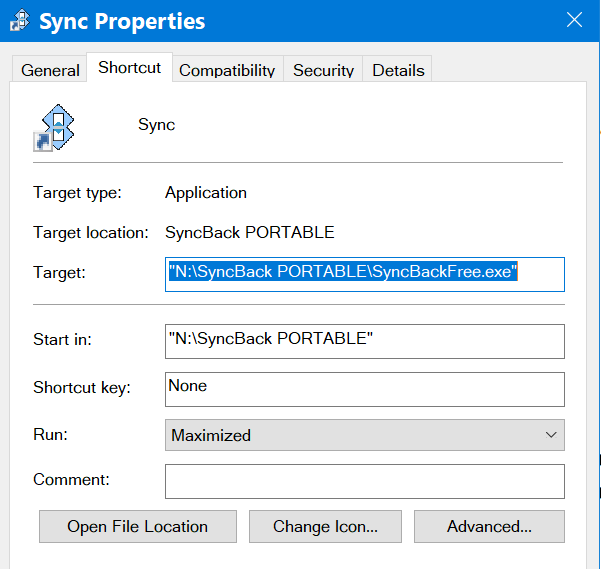Open the Run dropdown set to Maximized
This screenshot has width=601, height=569.
click(365, 435)
